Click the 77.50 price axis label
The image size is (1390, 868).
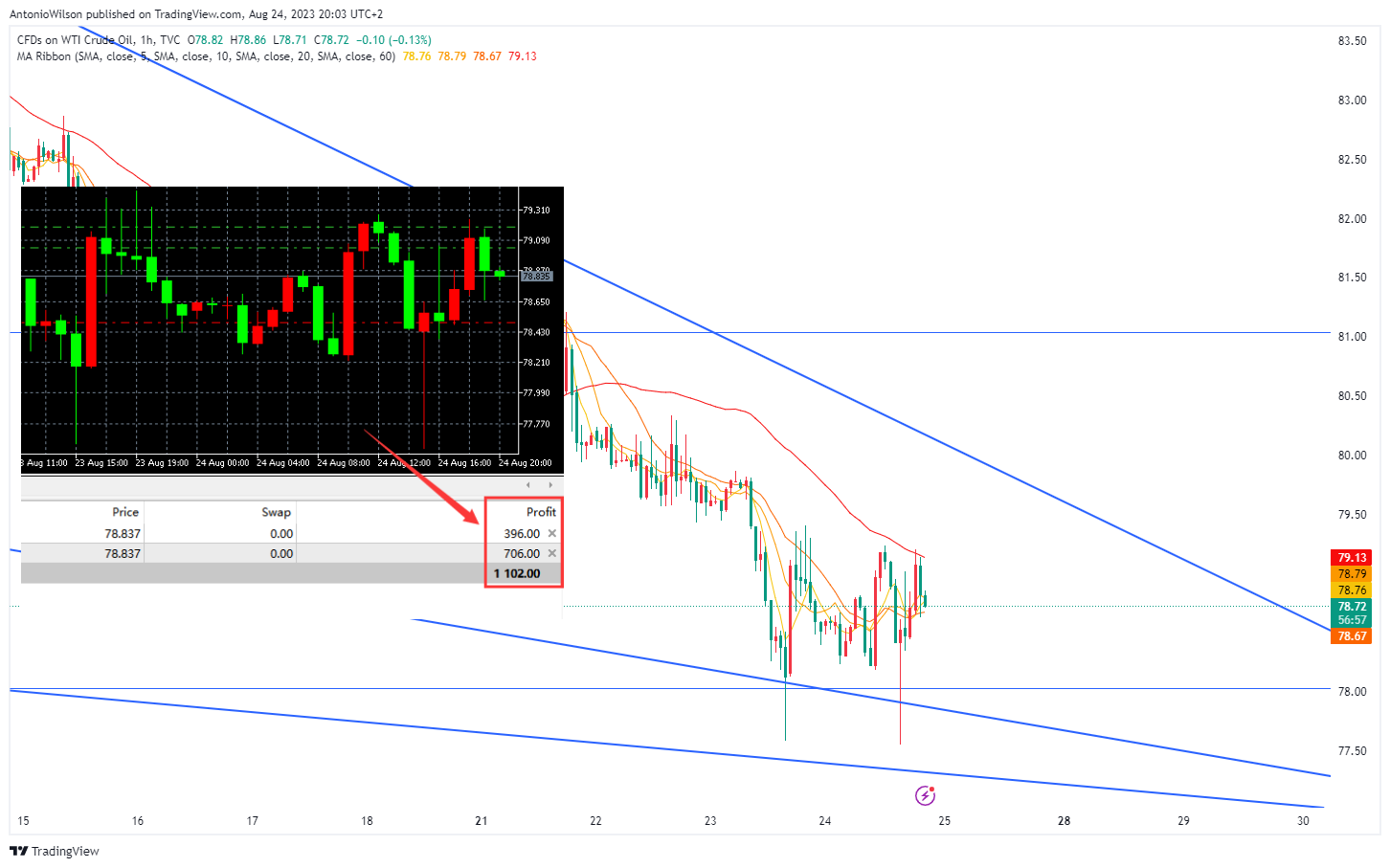coord(1352,750)
